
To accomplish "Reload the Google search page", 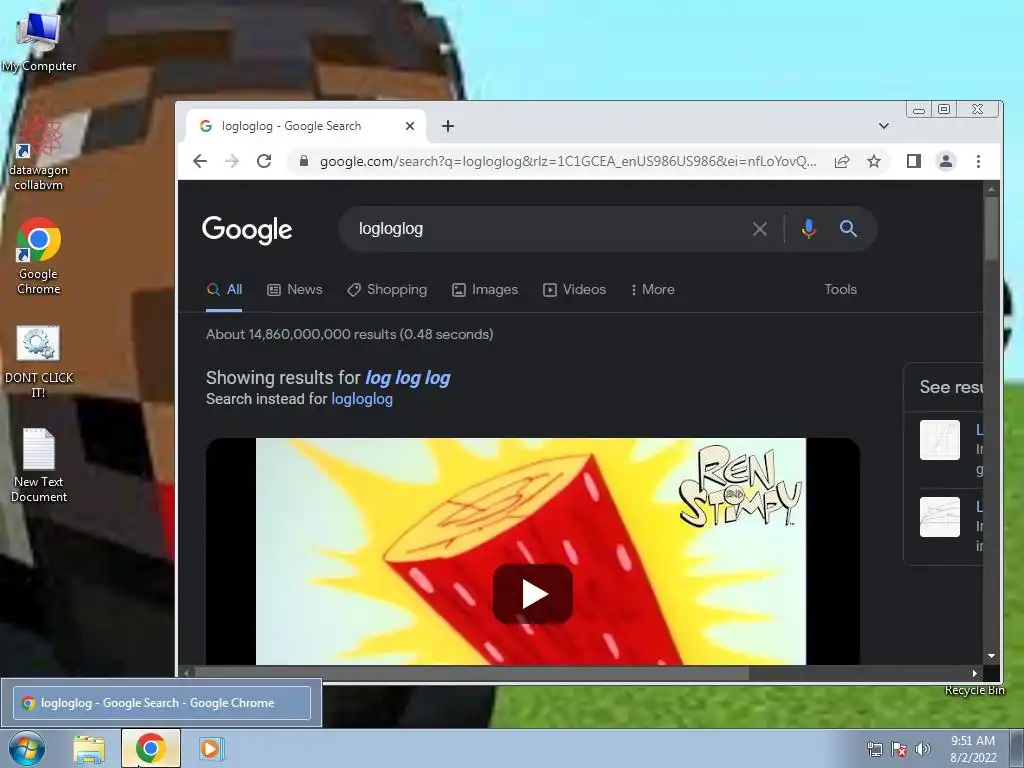I will 264,161.
